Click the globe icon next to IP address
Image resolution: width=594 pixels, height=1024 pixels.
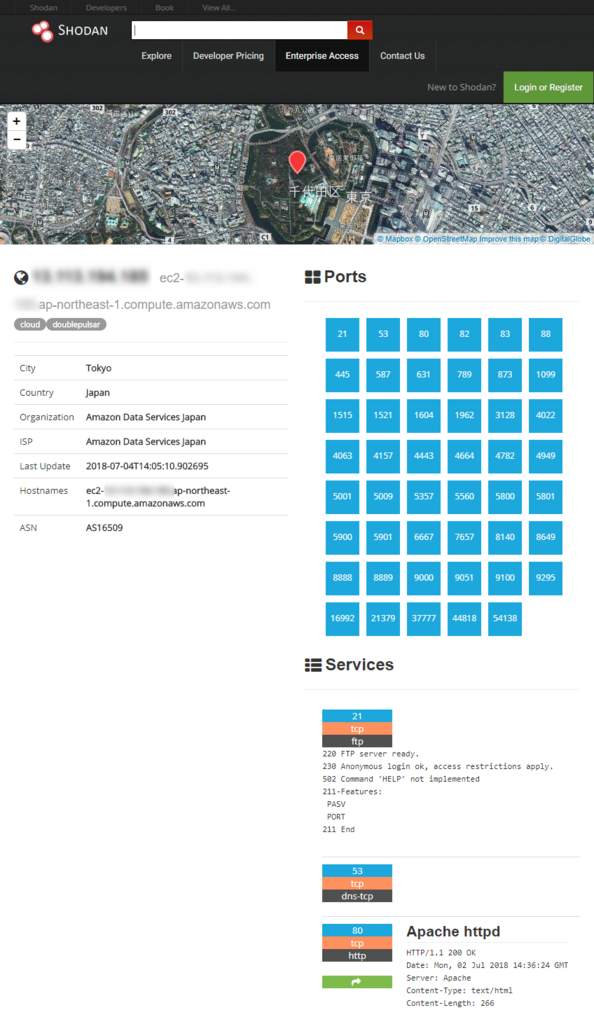[22, 278]
